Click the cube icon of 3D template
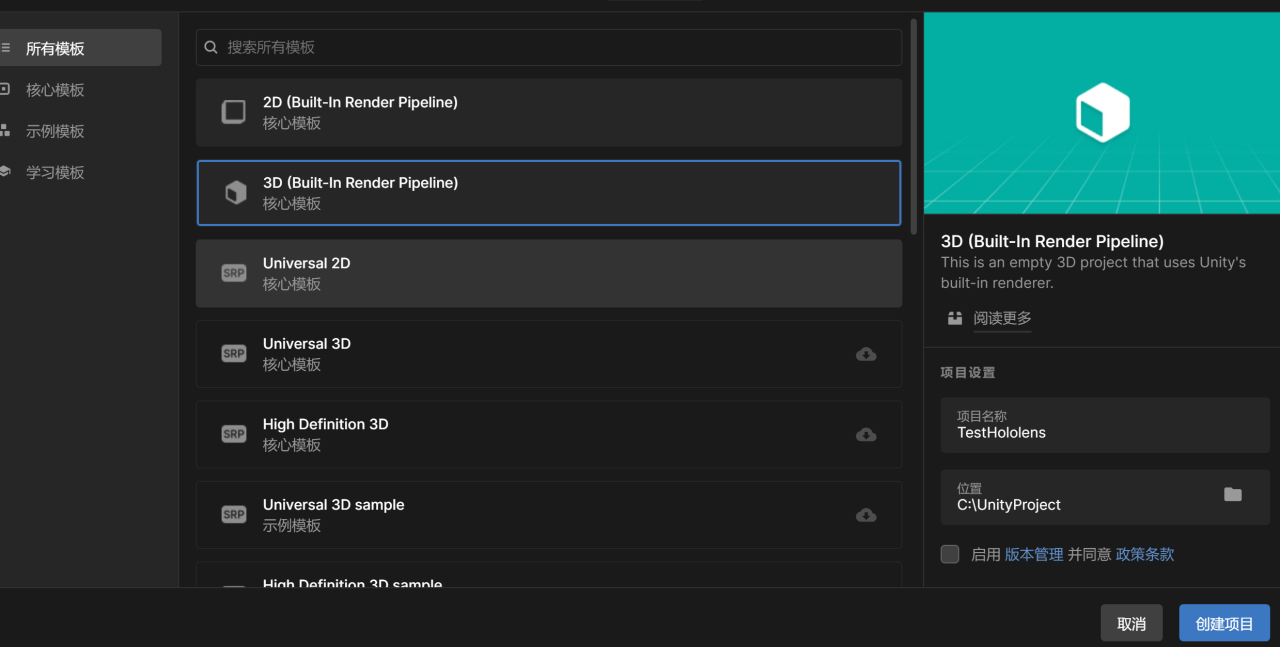 coord(235,193)
